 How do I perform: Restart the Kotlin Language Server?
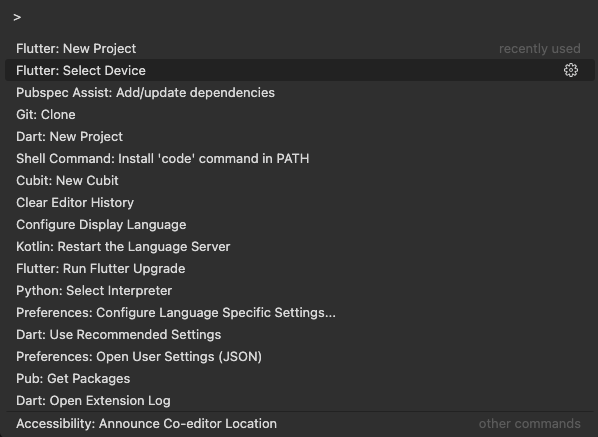click(300, 246)
